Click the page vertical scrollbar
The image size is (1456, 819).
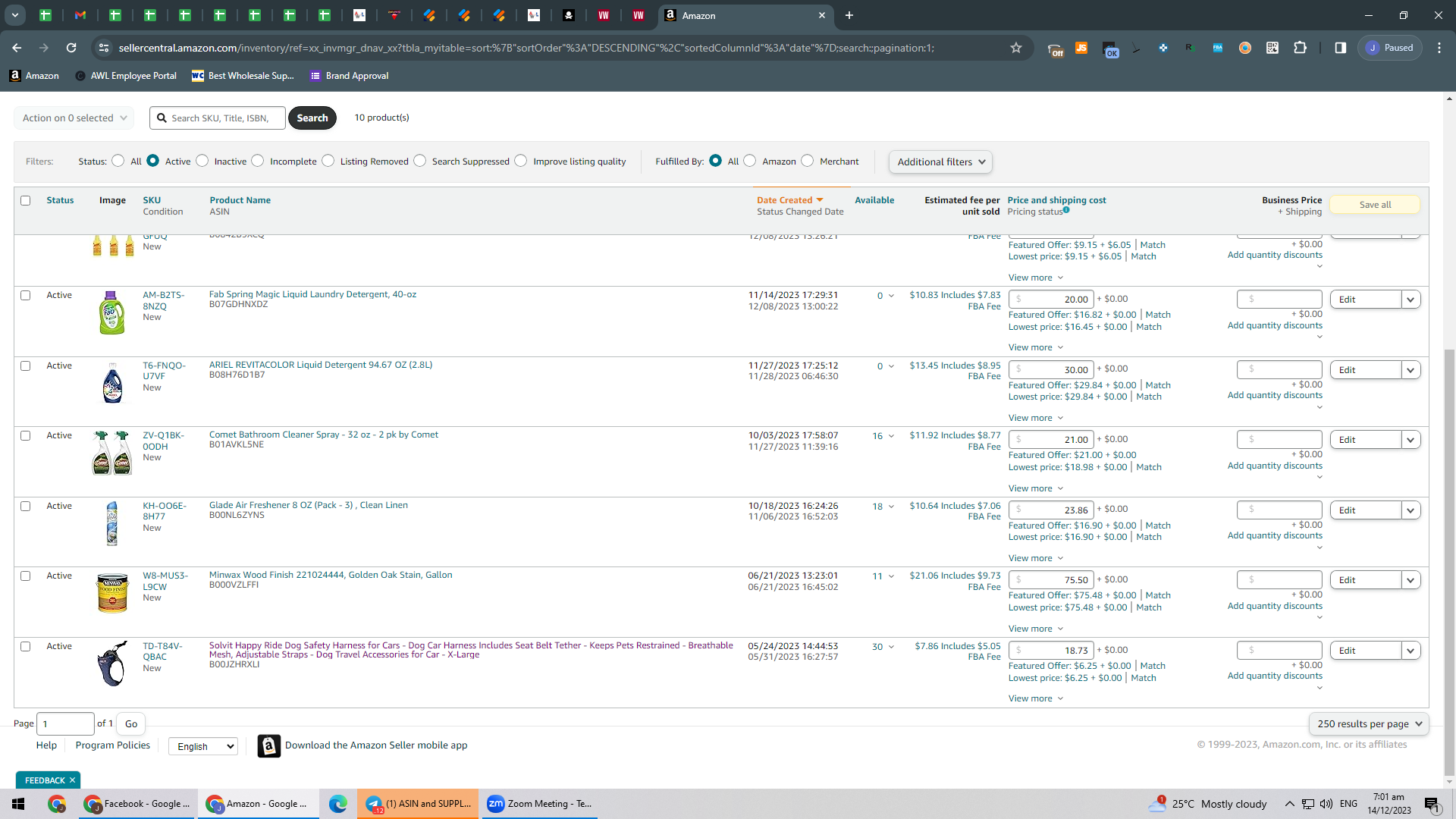[1450, 563]
